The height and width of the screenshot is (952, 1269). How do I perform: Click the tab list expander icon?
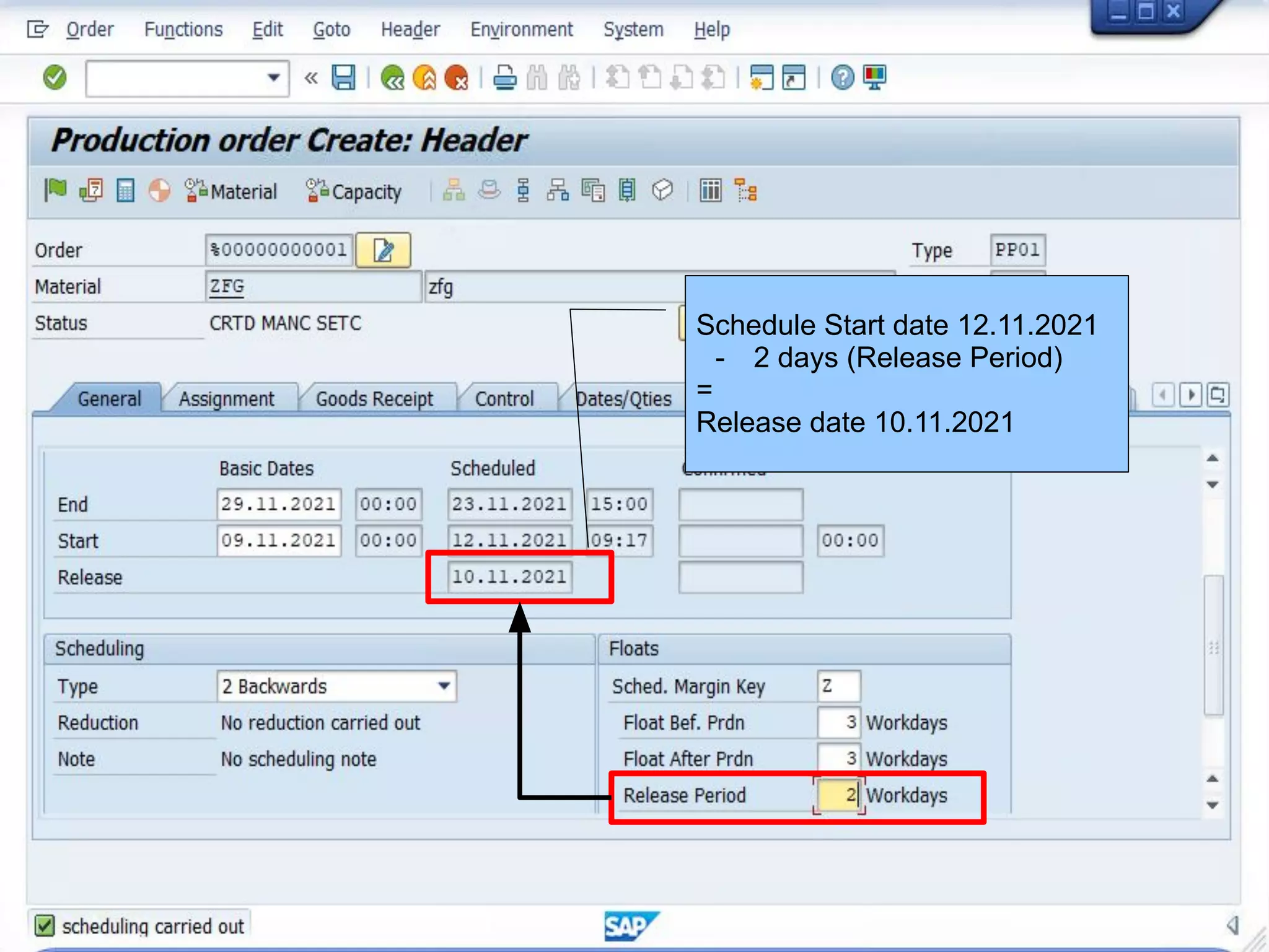[x=1218, y=395]
